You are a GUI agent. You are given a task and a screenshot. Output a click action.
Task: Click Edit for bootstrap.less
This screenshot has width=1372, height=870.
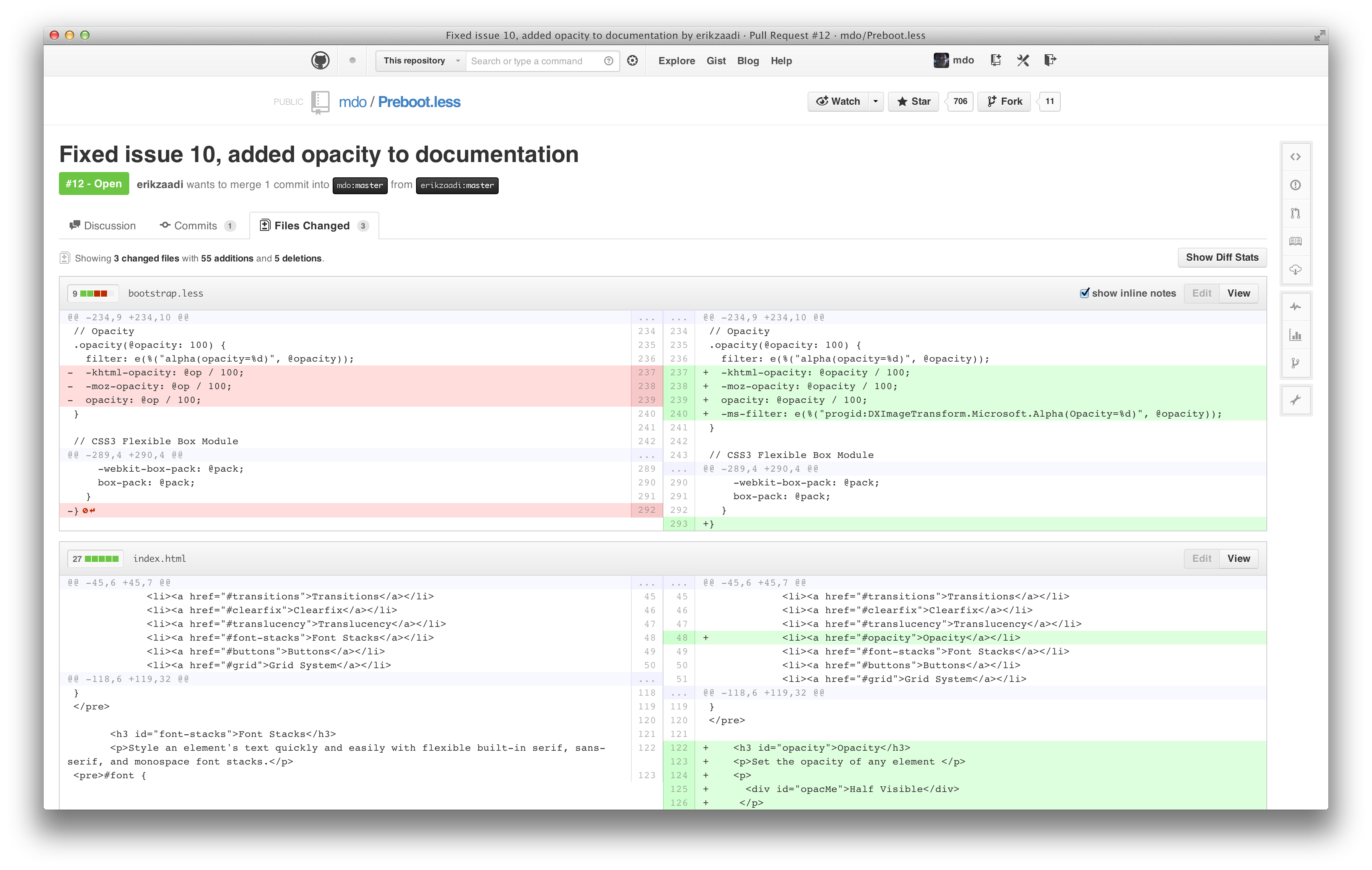coord(1201,294)
